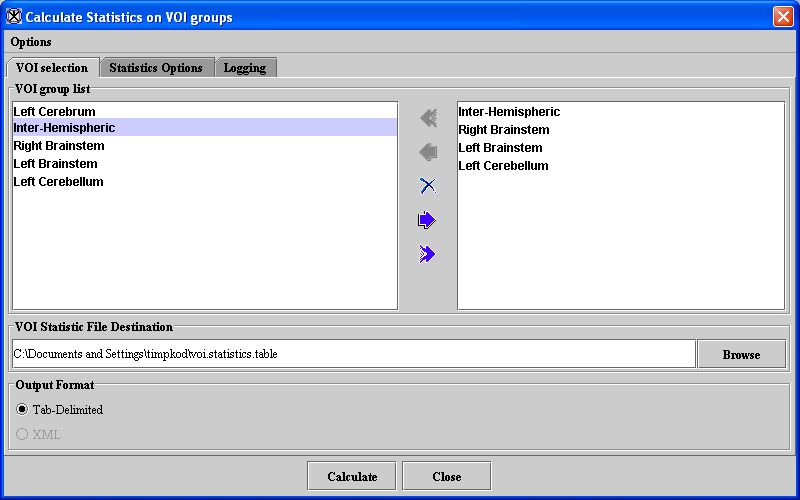Click the grey double-left arrow icon
Image resolution: width=800 pixels, height=500 pixels.
point(428,118)
